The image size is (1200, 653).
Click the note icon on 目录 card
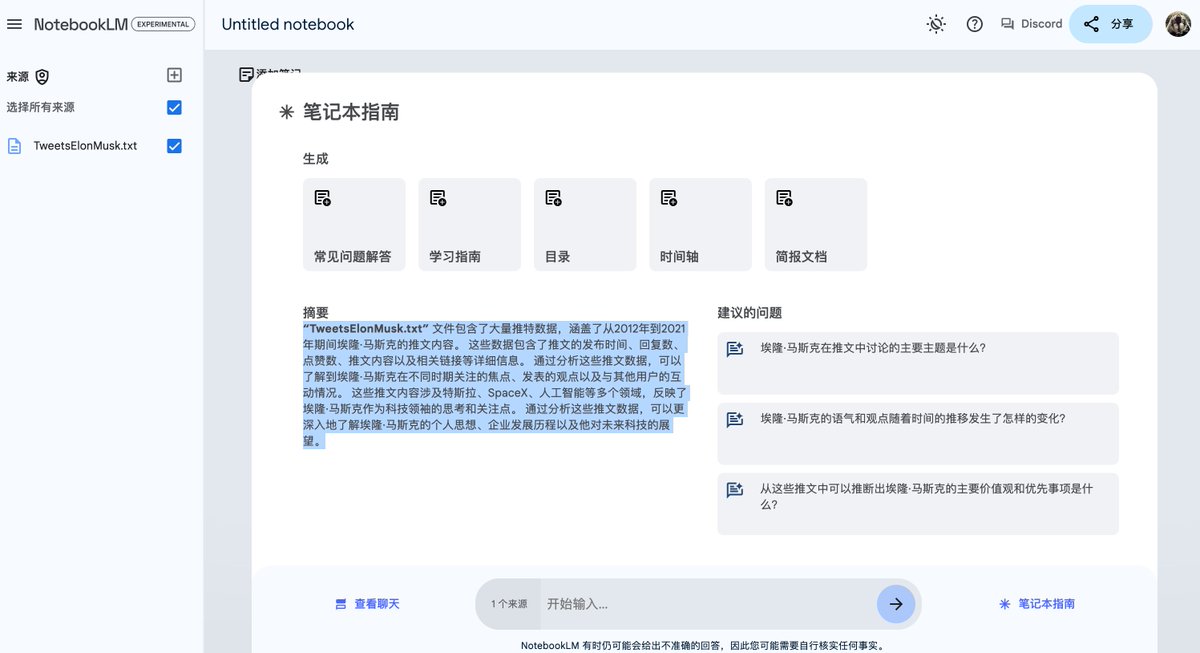point(554,198)
